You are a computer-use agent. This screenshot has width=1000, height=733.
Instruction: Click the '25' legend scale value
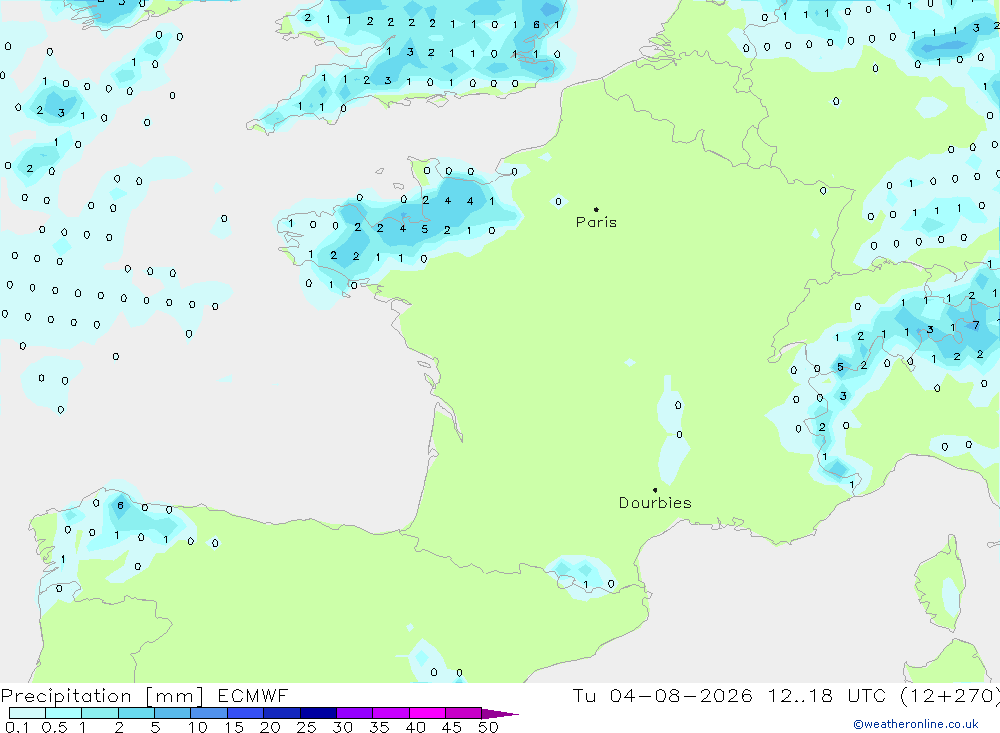(306, 727)
